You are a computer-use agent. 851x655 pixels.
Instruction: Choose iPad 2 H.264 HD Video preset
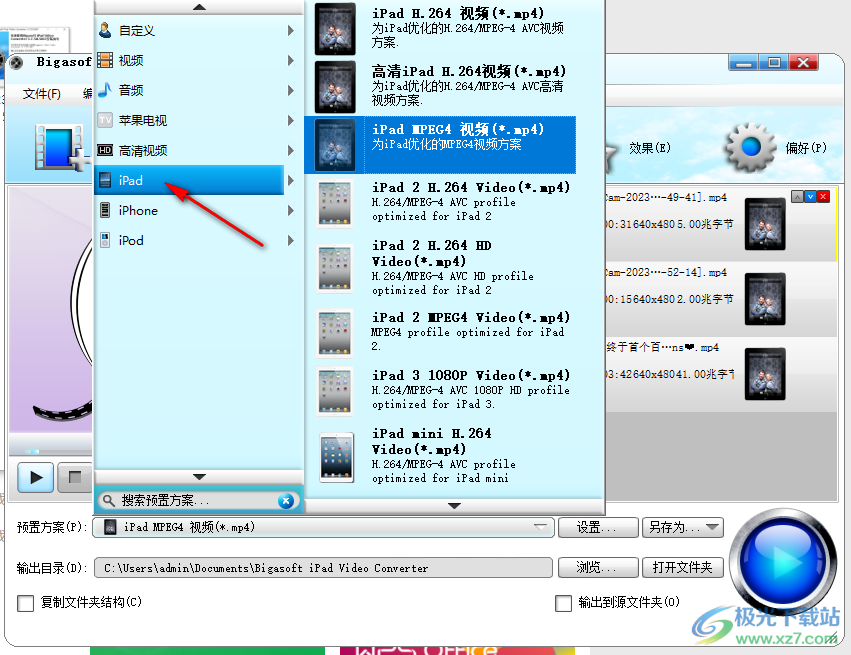click(440, 268)
